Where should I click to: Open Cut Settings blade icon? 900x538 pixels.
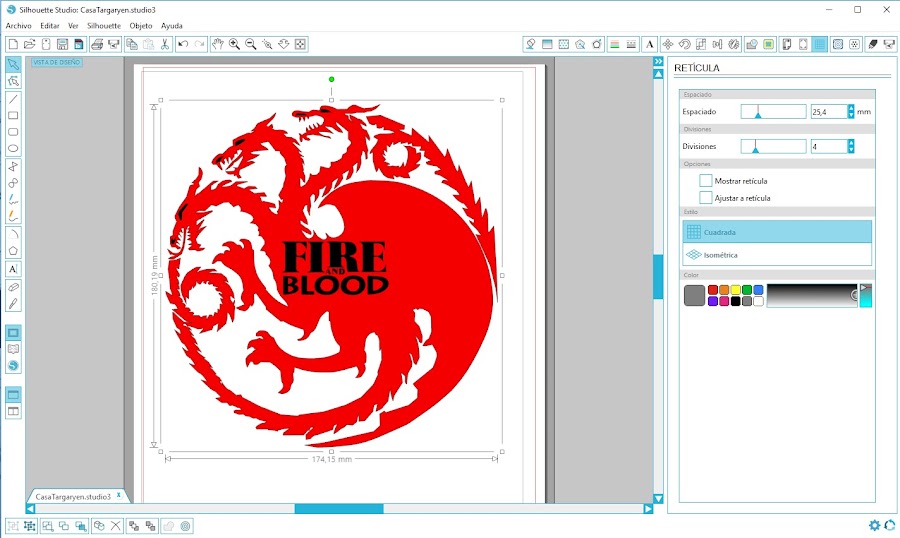pos(873,44)
